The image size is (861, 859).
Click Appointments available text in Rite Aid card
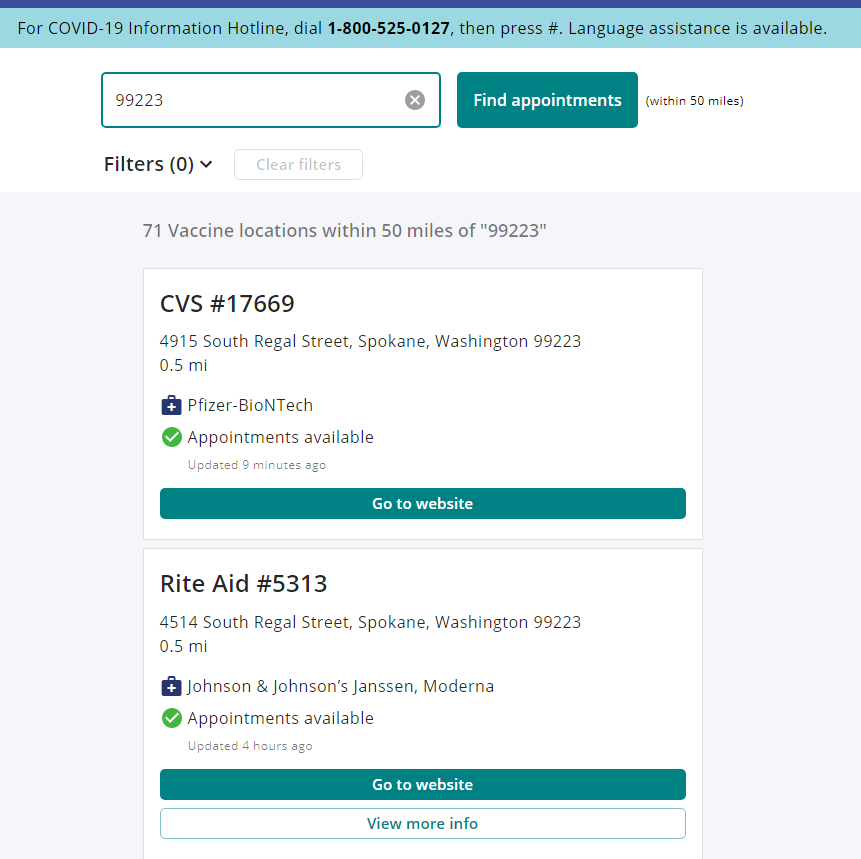pyautogui.click(x=280, y=718)
